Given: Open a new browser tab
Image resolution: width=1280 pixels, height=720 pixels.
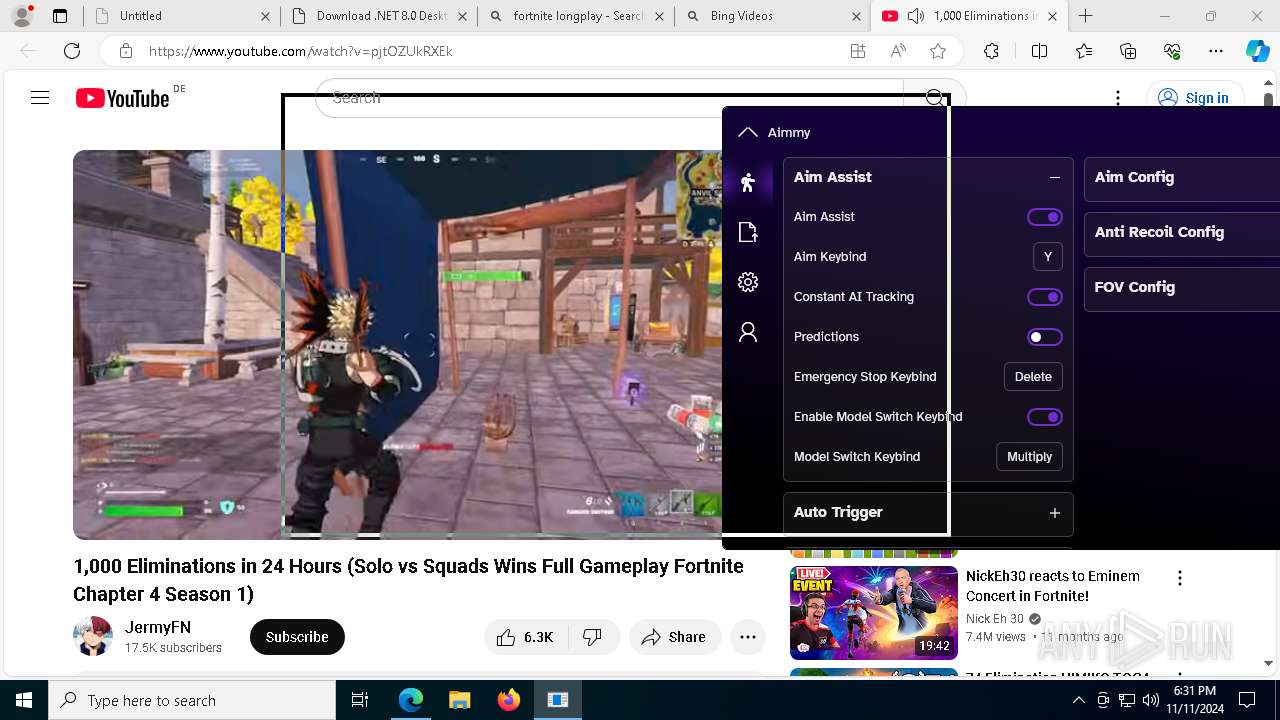Looking at the screenshot, I should tap(1086, 16).
